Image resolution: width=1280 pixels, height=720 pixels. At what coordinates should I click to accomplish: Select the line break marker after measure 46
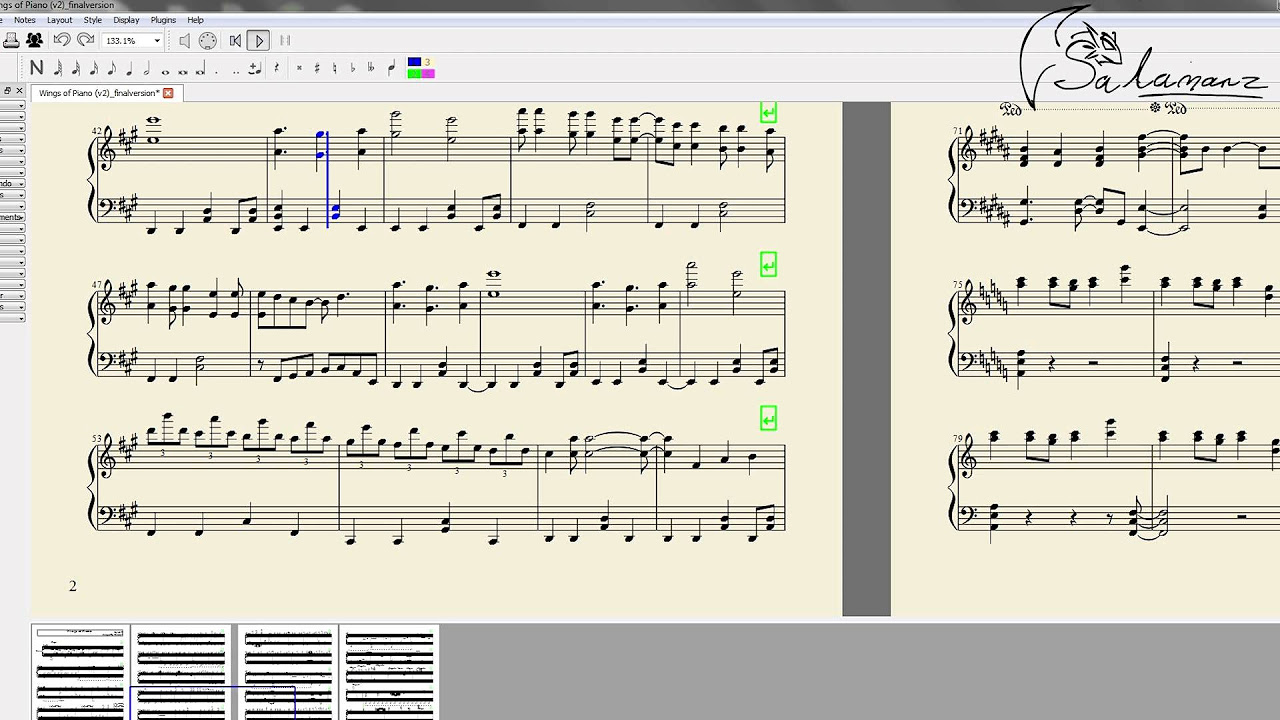coord(768,112)
